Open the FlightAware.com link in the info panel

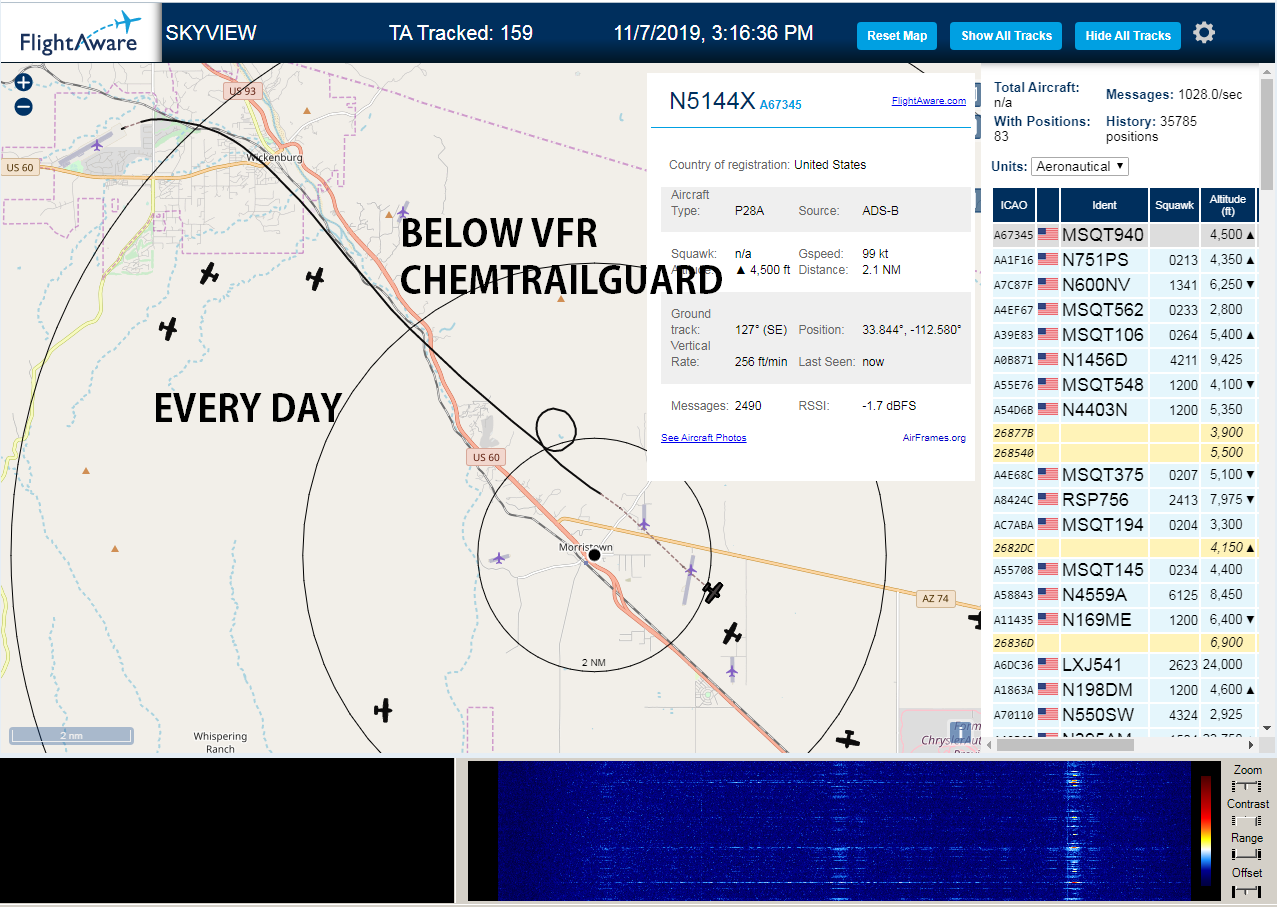(929, 101)
